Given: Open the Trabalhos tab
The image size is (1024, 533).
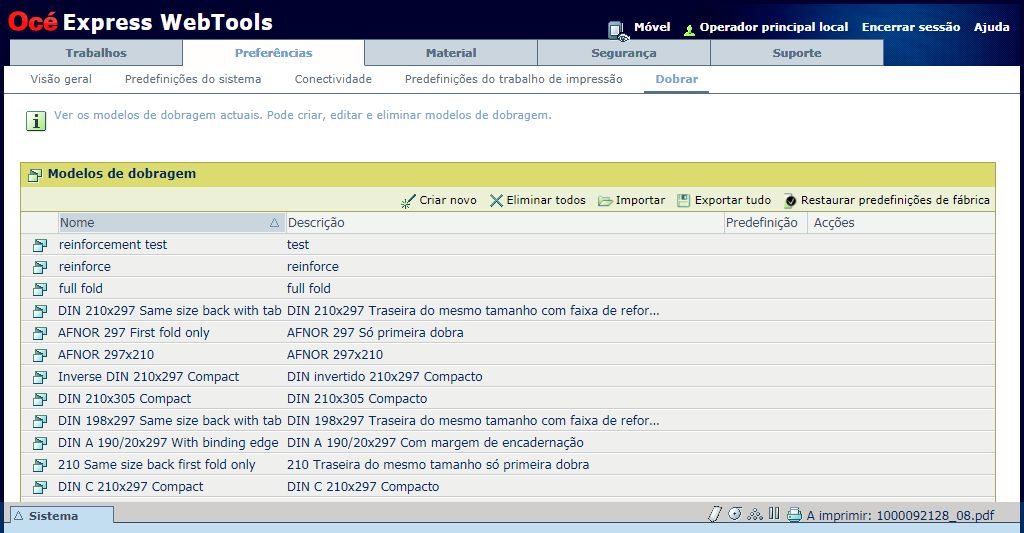Looking at the screenshot, I should [x=96, y=53].
